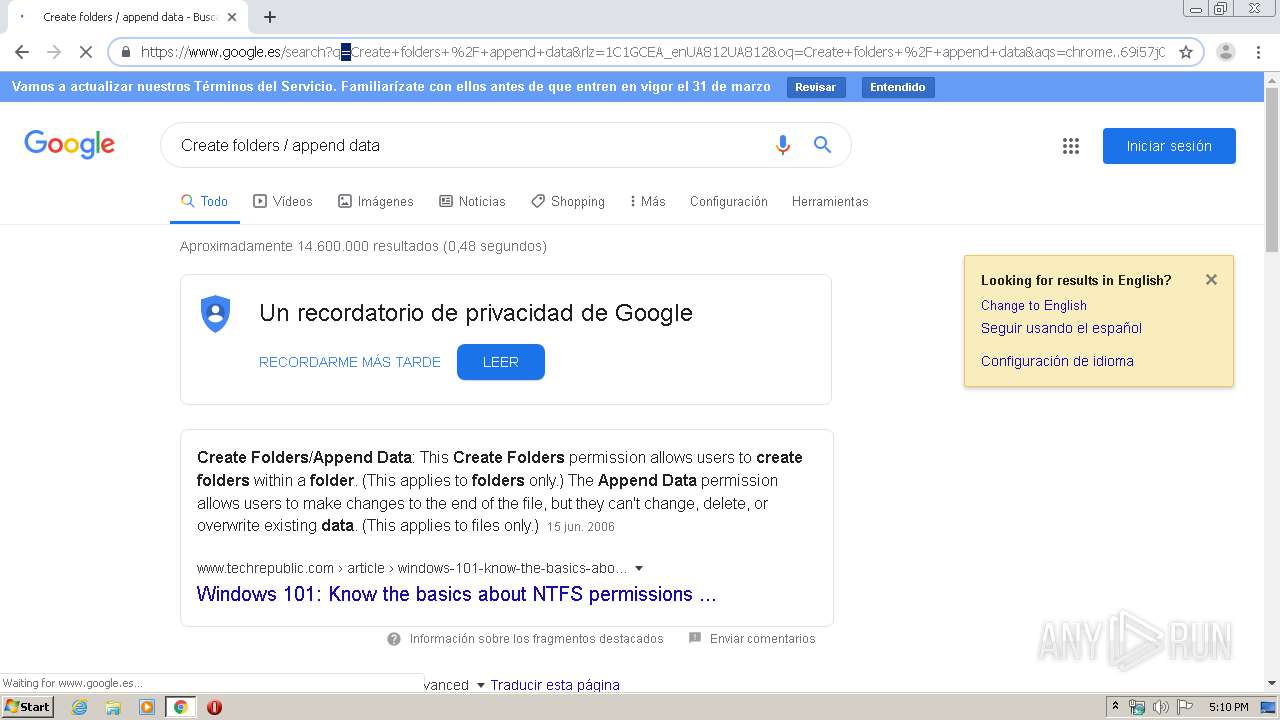Click the magnifier search button
The image size is (1280, 720).
(822, 145)
